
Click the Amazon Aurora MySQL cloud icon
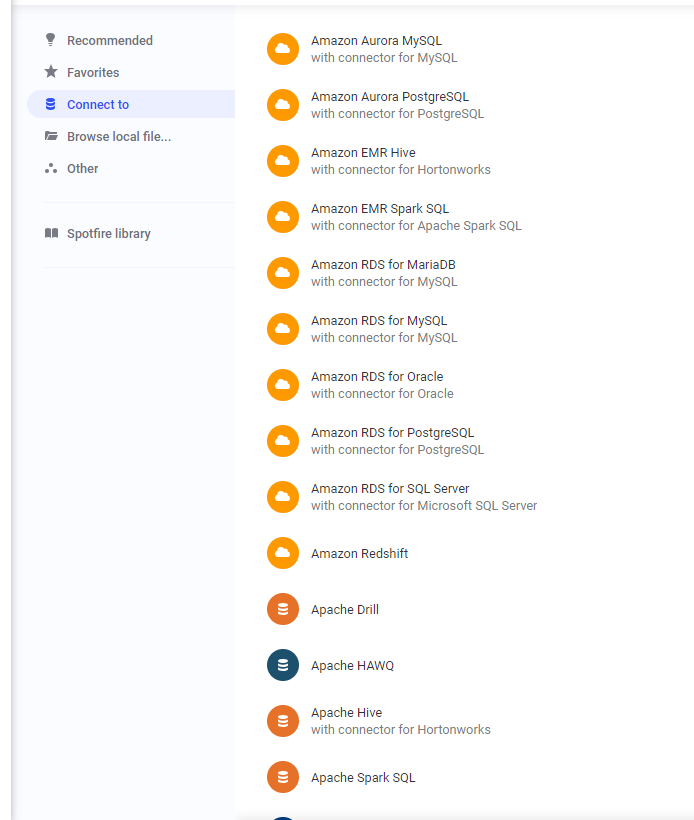[x=283, y=49]
